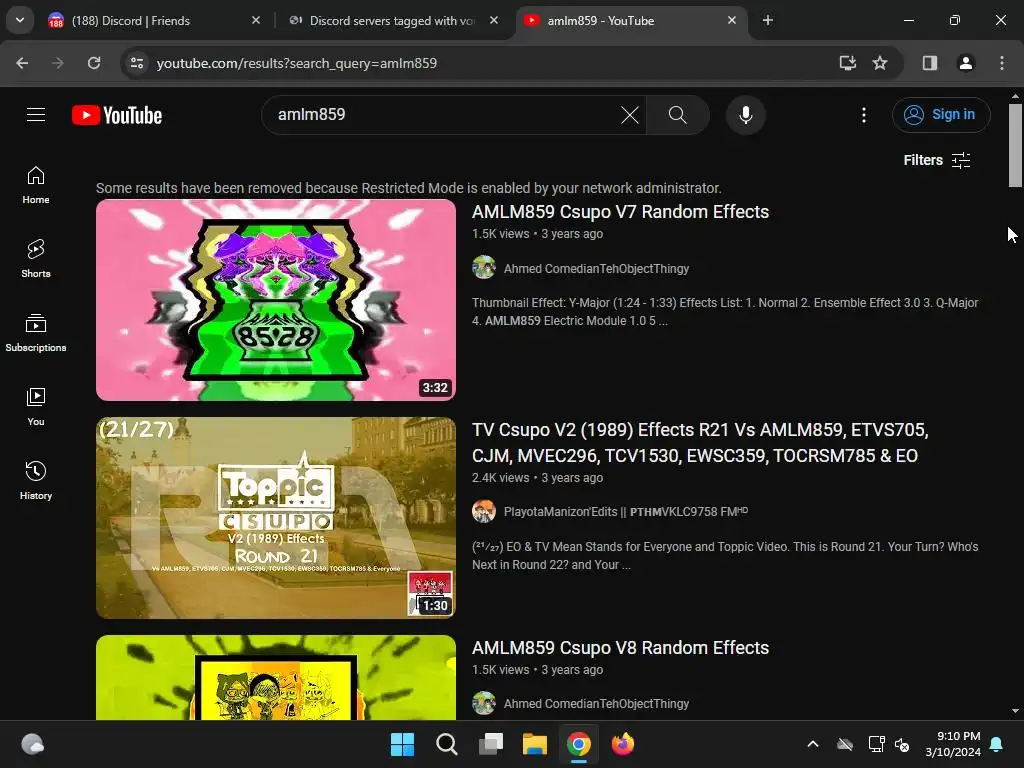
Task: Close the amlm859 YouTube tab
Action: (x=732, y=21)
